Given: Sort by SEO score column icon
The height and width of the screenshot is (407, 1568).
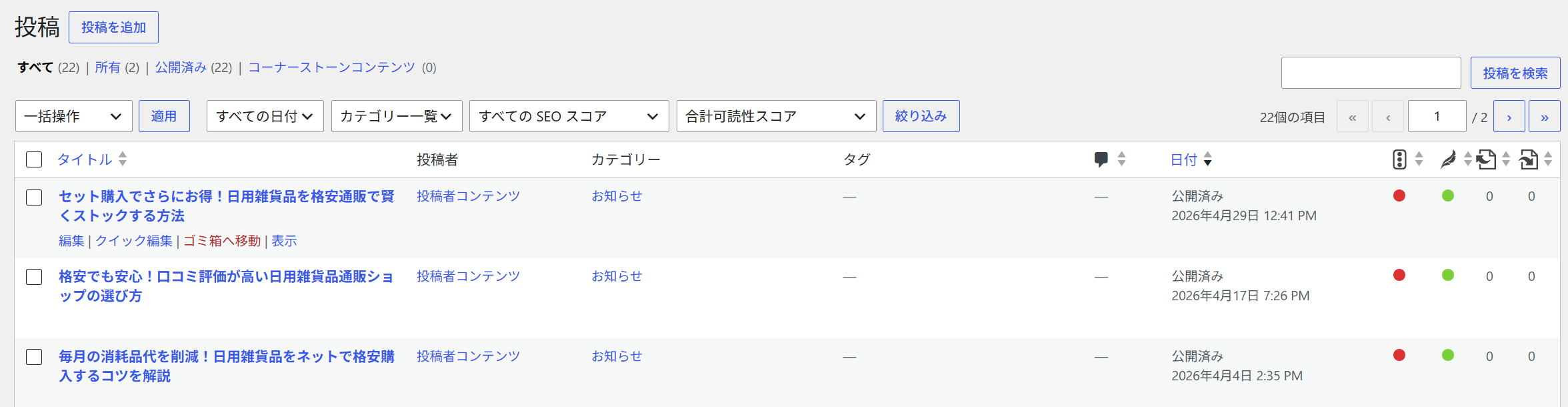Looking at the screenshot, I should click(1399, 159).
